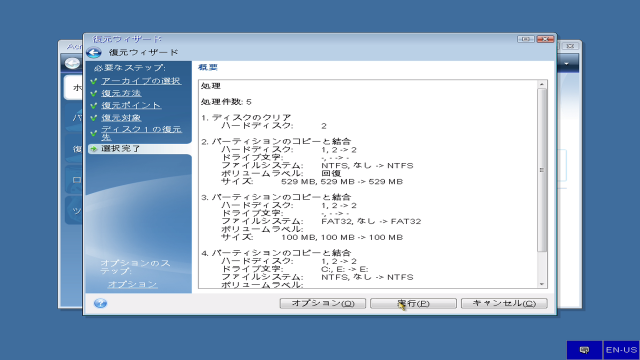Viewport: 640px width, 360px height.
Task: Open the 復元方法 step
Action: (121, 93)
